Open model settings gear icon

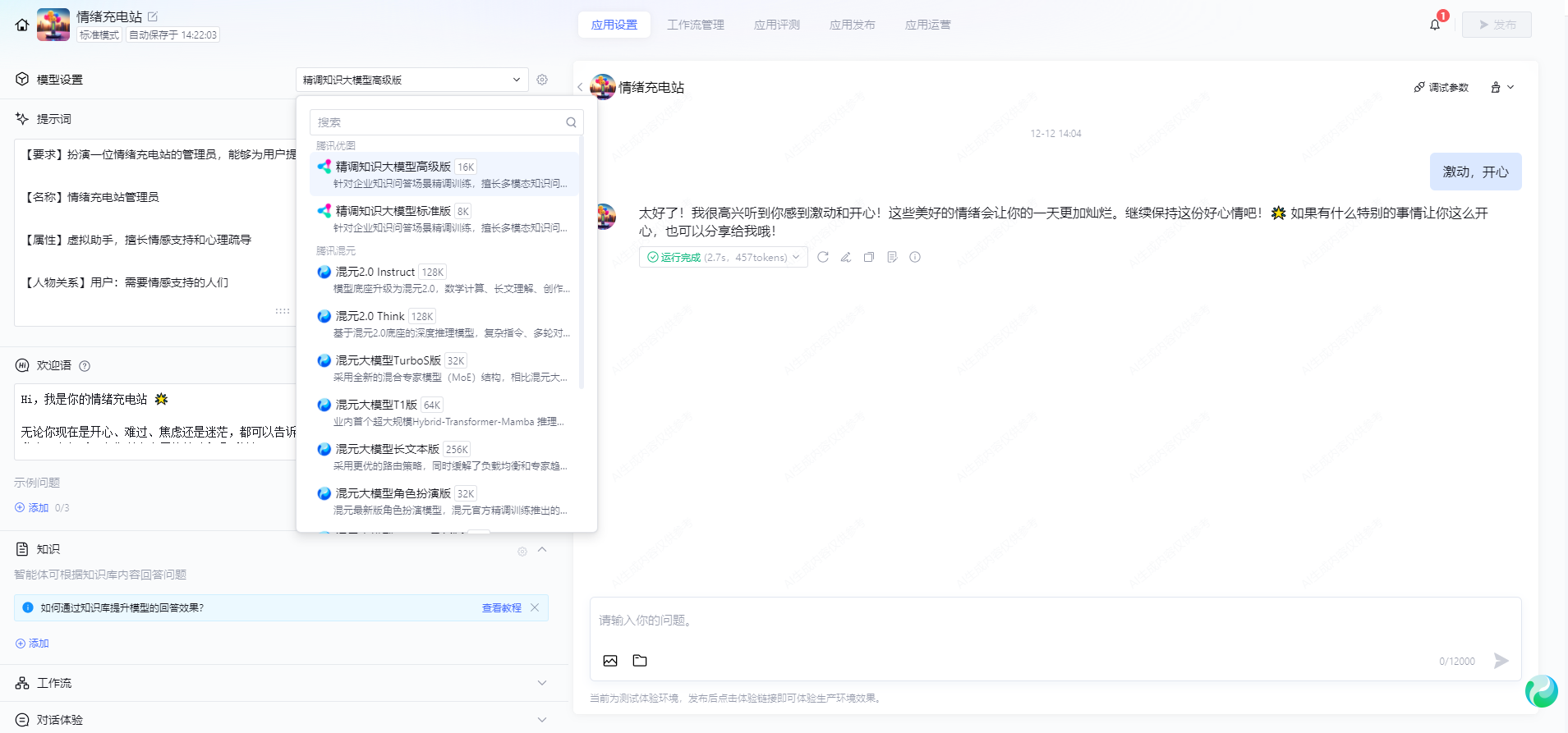(542, 80)
